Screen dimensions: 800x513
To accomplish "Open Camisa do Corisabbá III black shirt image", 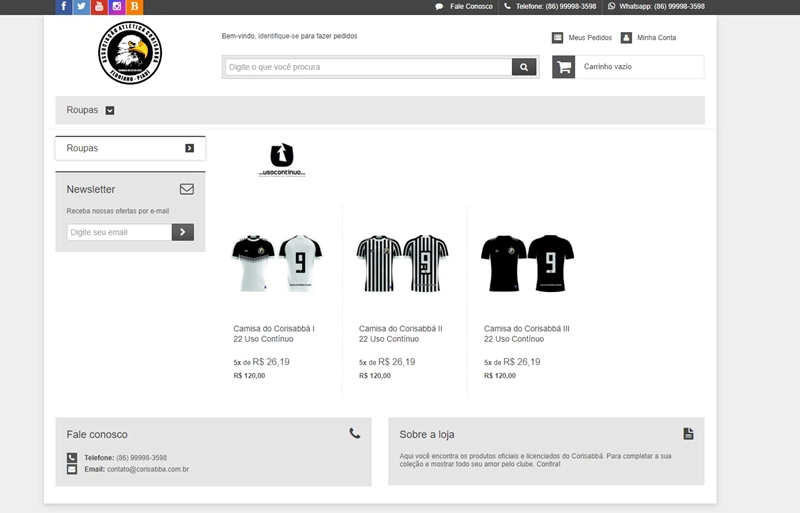I will [x=528, y=263].
